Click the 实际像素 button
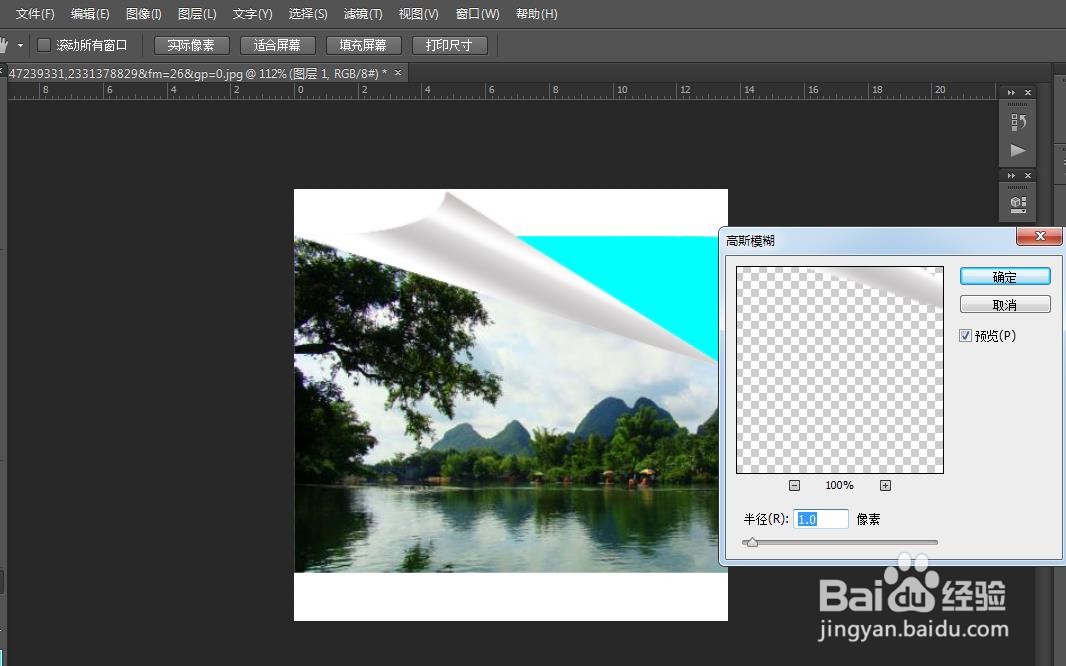Viewport: 1066px width, 666px height. click(x=191, y=46)
